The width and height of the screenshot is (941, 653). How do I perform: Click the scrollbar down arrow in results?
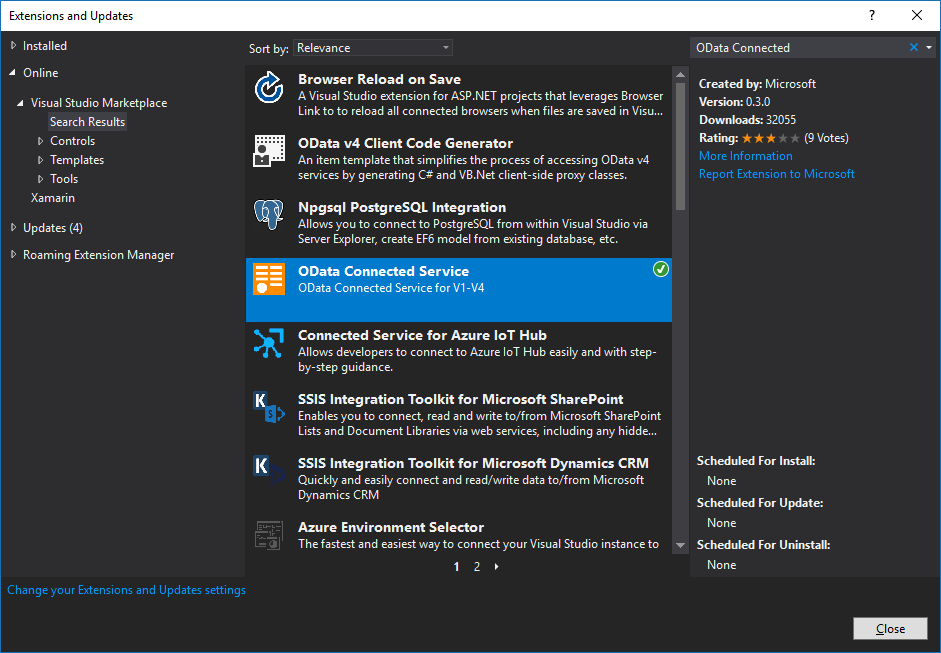pos(680,546)
